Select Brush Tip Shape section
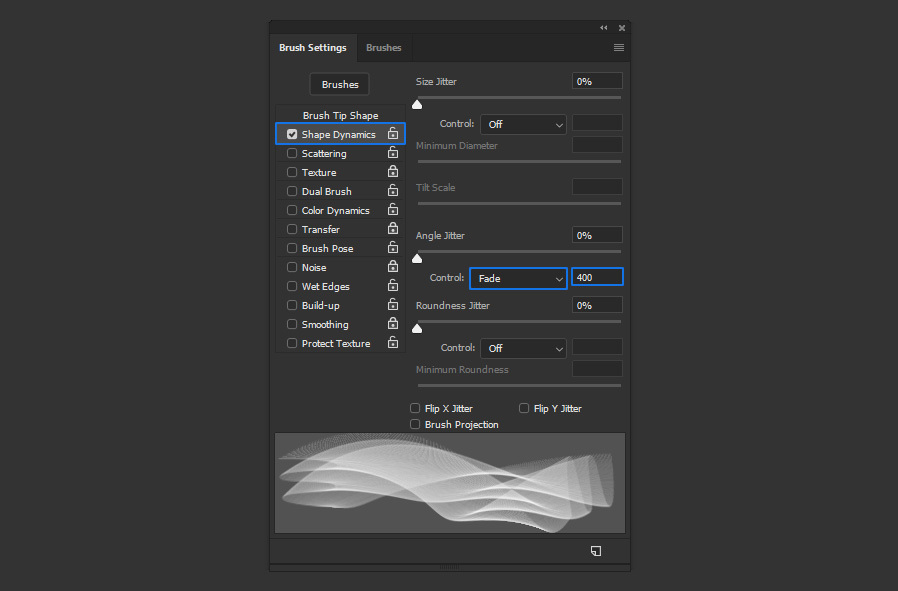The image size is (898, 591). point(340,115)
